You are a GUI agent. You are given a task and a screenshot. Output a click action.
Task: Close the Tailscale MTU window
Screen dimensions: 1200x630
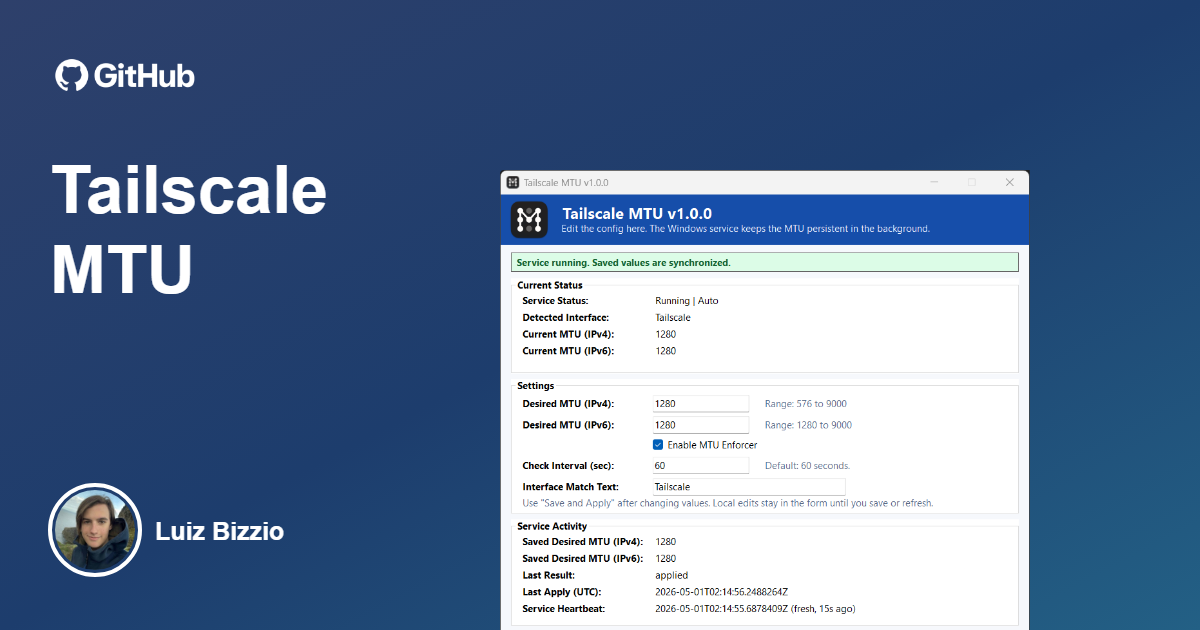(x=1010, y=183)
